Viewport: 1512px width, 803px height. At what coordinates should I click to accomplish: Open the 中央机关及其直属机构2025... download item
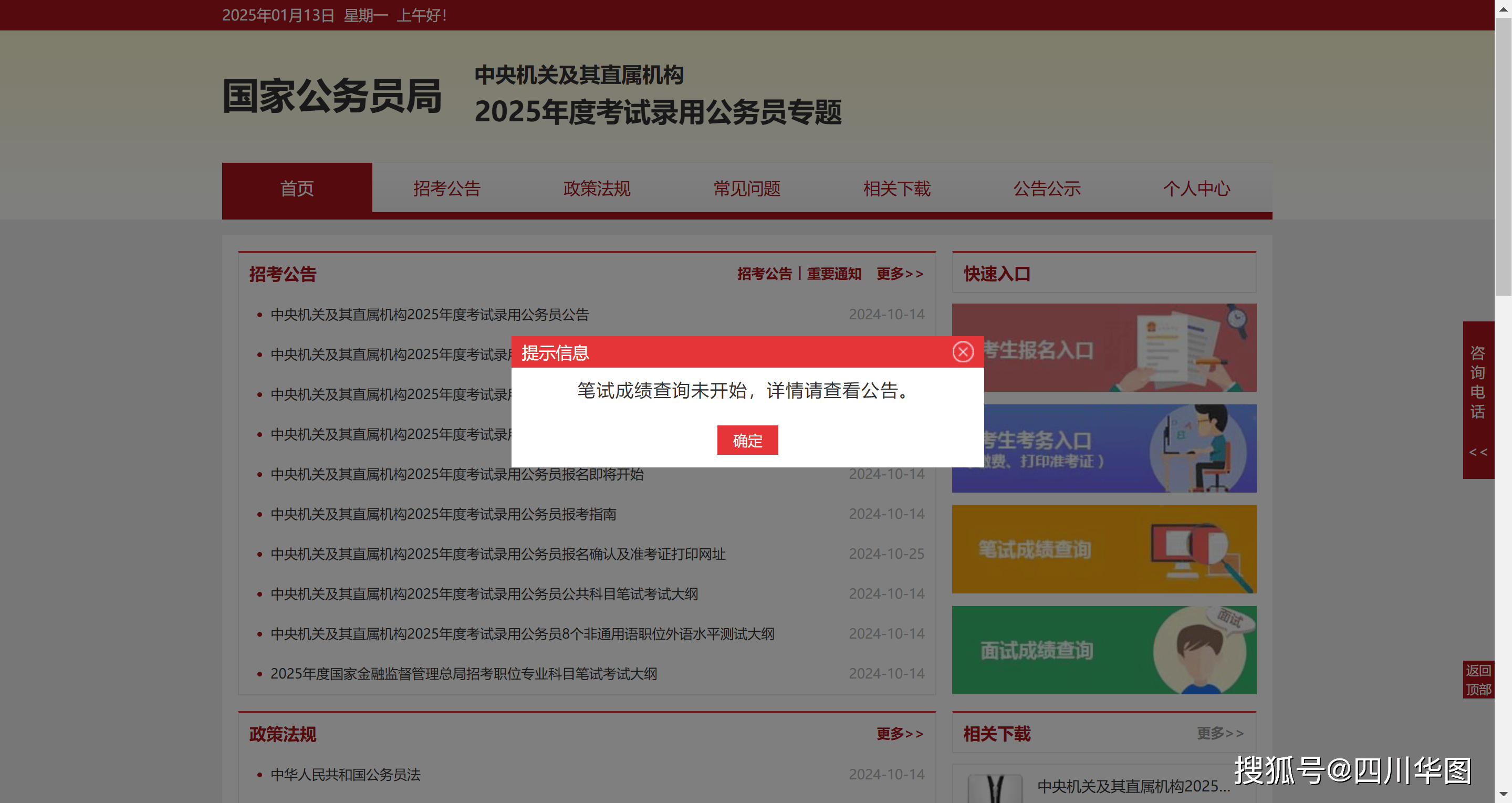tap(1133, 787)
